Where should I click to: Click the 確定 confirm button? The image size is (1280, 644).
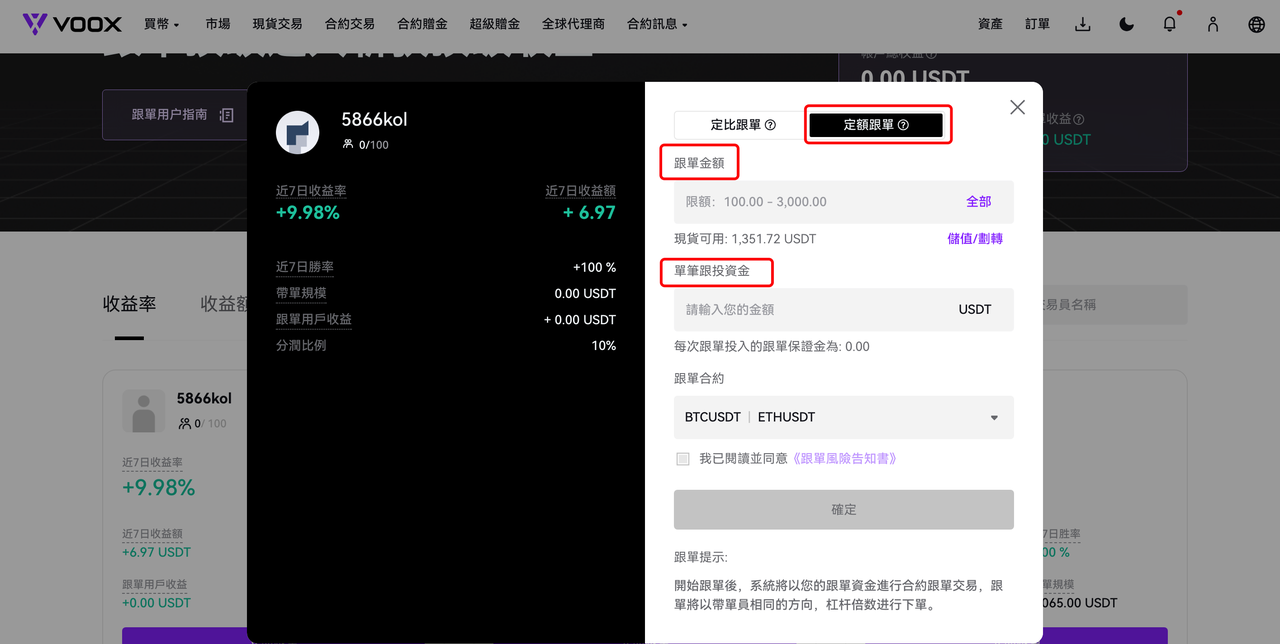coord(844,509)
